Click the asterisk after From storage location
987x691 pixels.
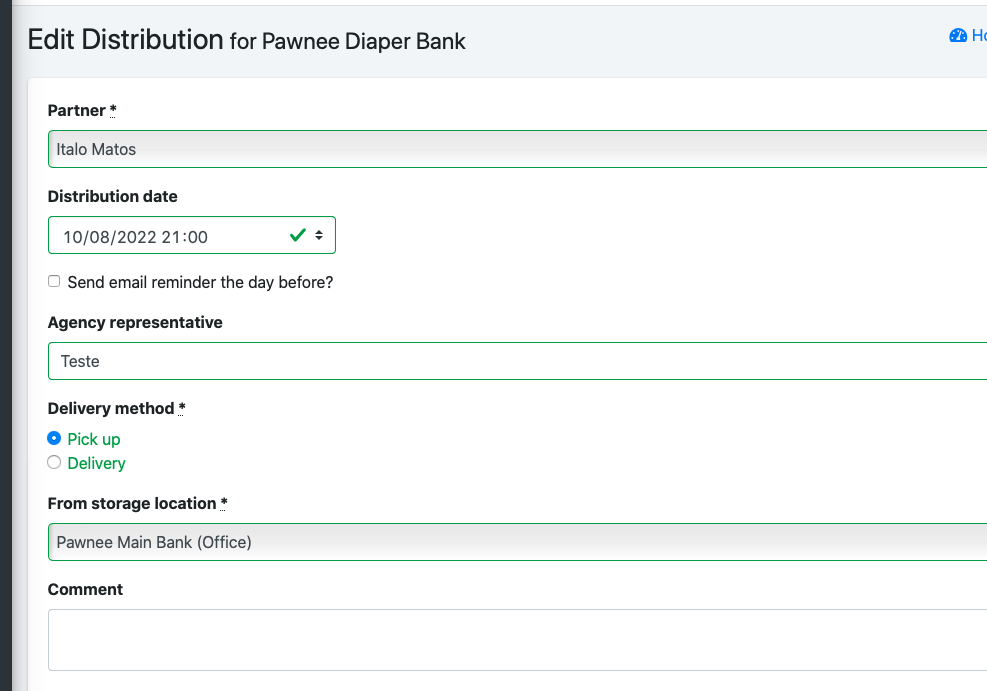223,504
